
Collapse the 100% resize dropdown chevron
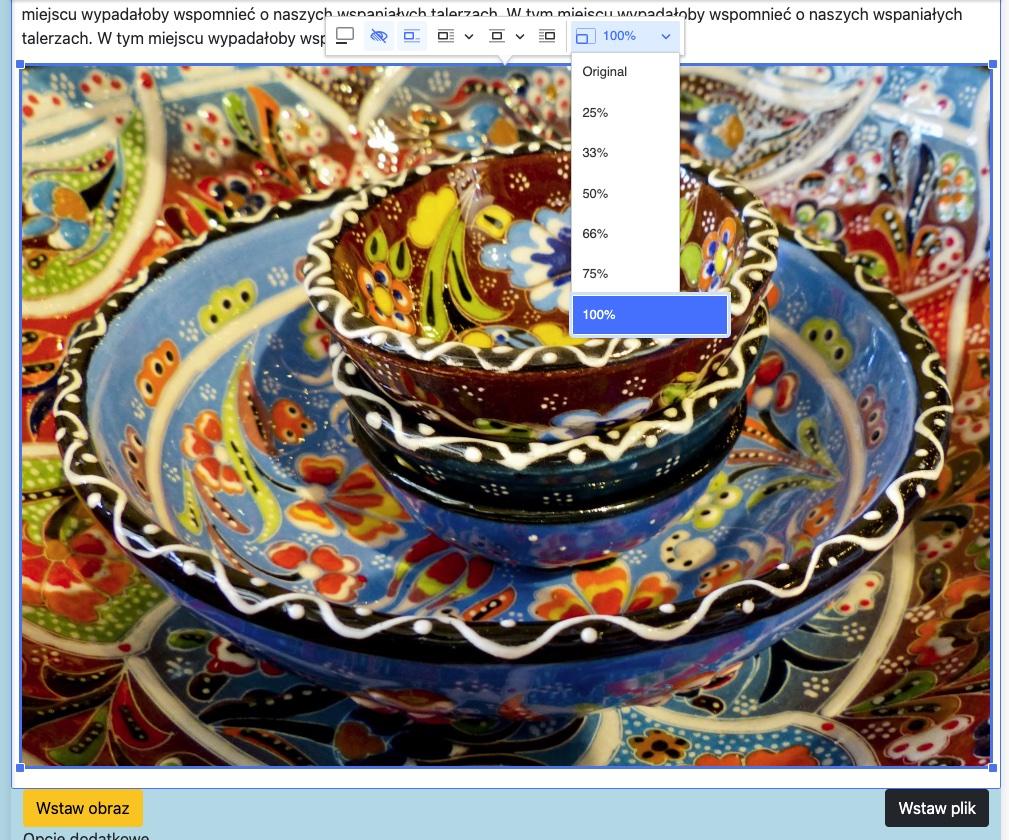(666, 36)
